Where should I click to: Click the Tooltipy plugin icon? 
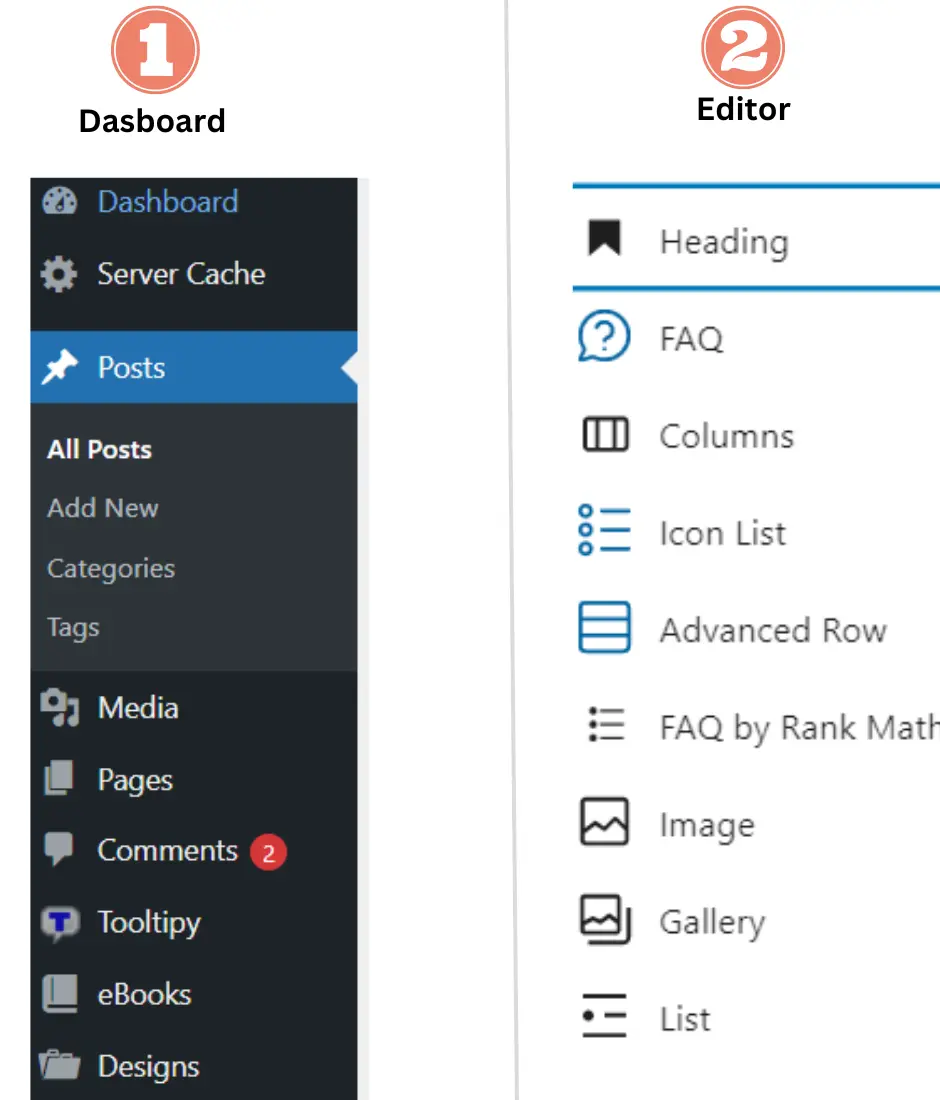point(59,922)
